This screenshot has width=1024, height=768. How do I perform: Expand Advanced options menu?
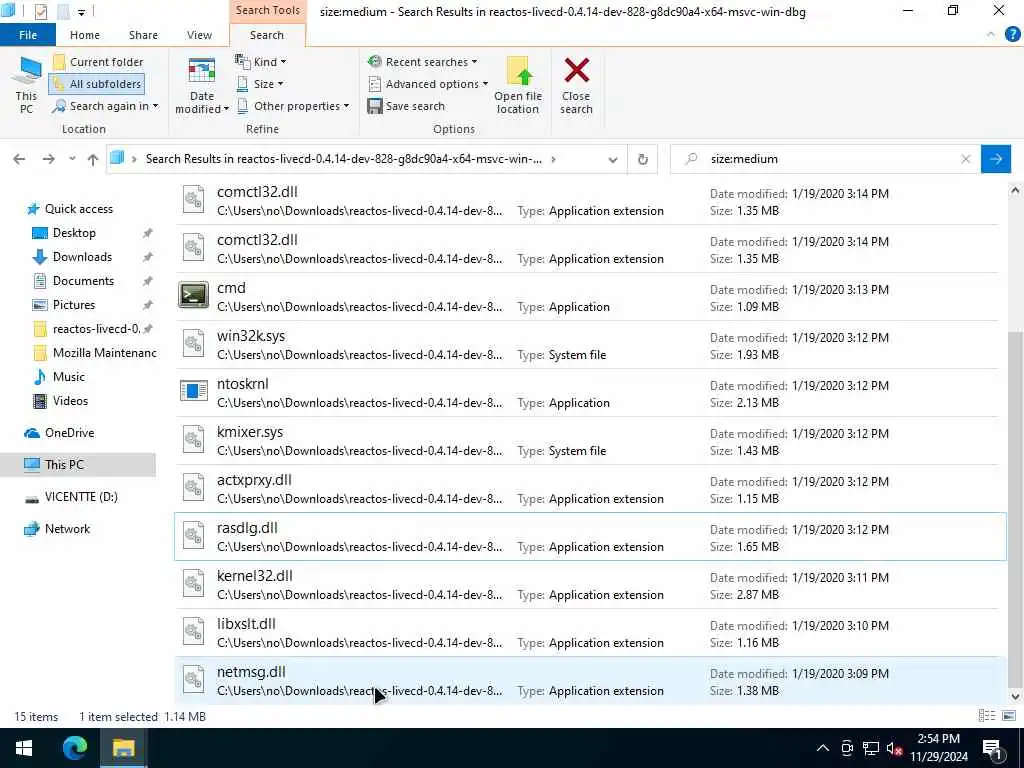click(428, 84)
